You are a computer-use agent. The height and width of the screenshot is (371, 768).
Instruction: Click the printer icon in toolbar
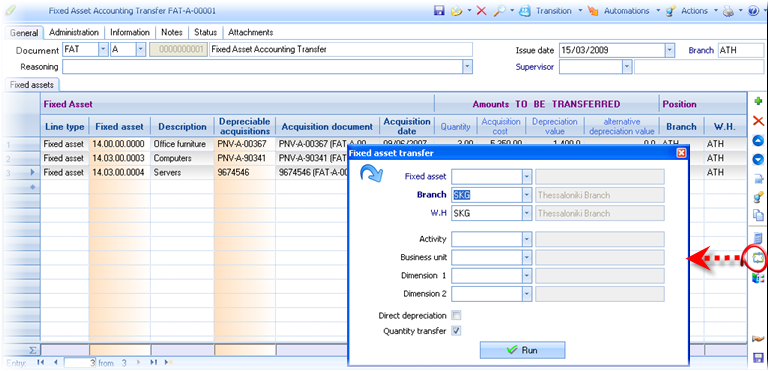pos(729,11)
